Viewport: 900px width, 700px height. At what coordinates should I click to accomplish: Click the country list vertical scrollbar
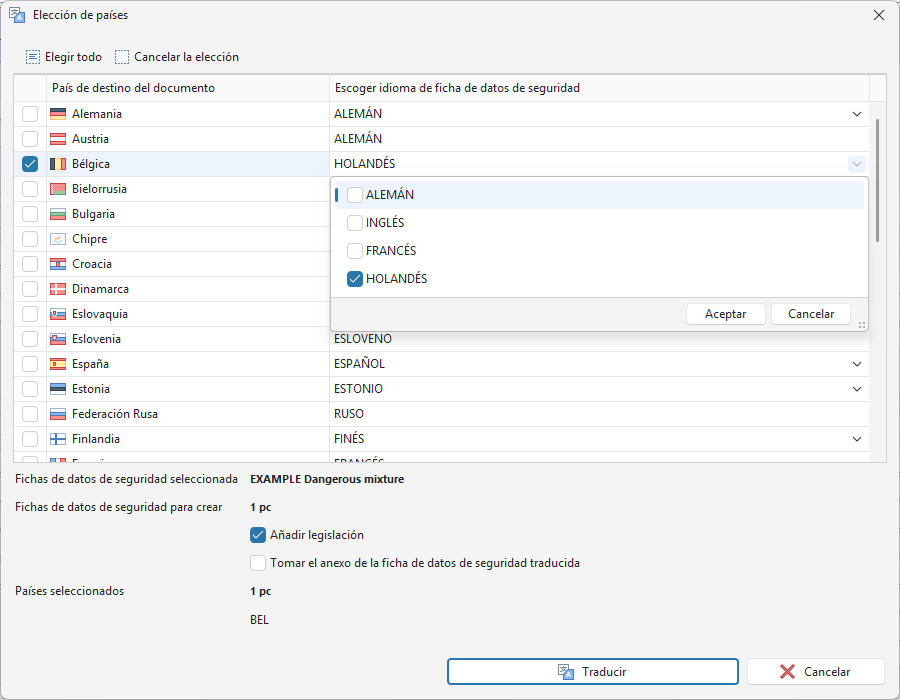point(877,180)
